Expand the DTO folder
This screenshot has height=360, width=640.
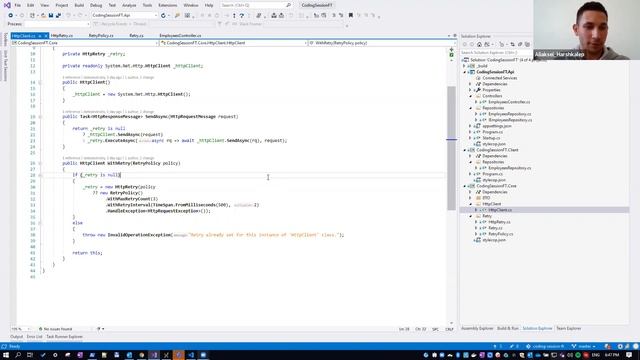tap(470, 198)
